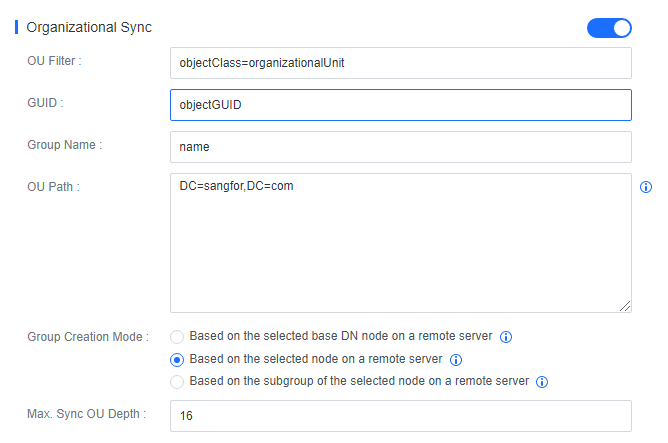
Task: Select 'Based on the selected node' radio button
Action: 177,359
